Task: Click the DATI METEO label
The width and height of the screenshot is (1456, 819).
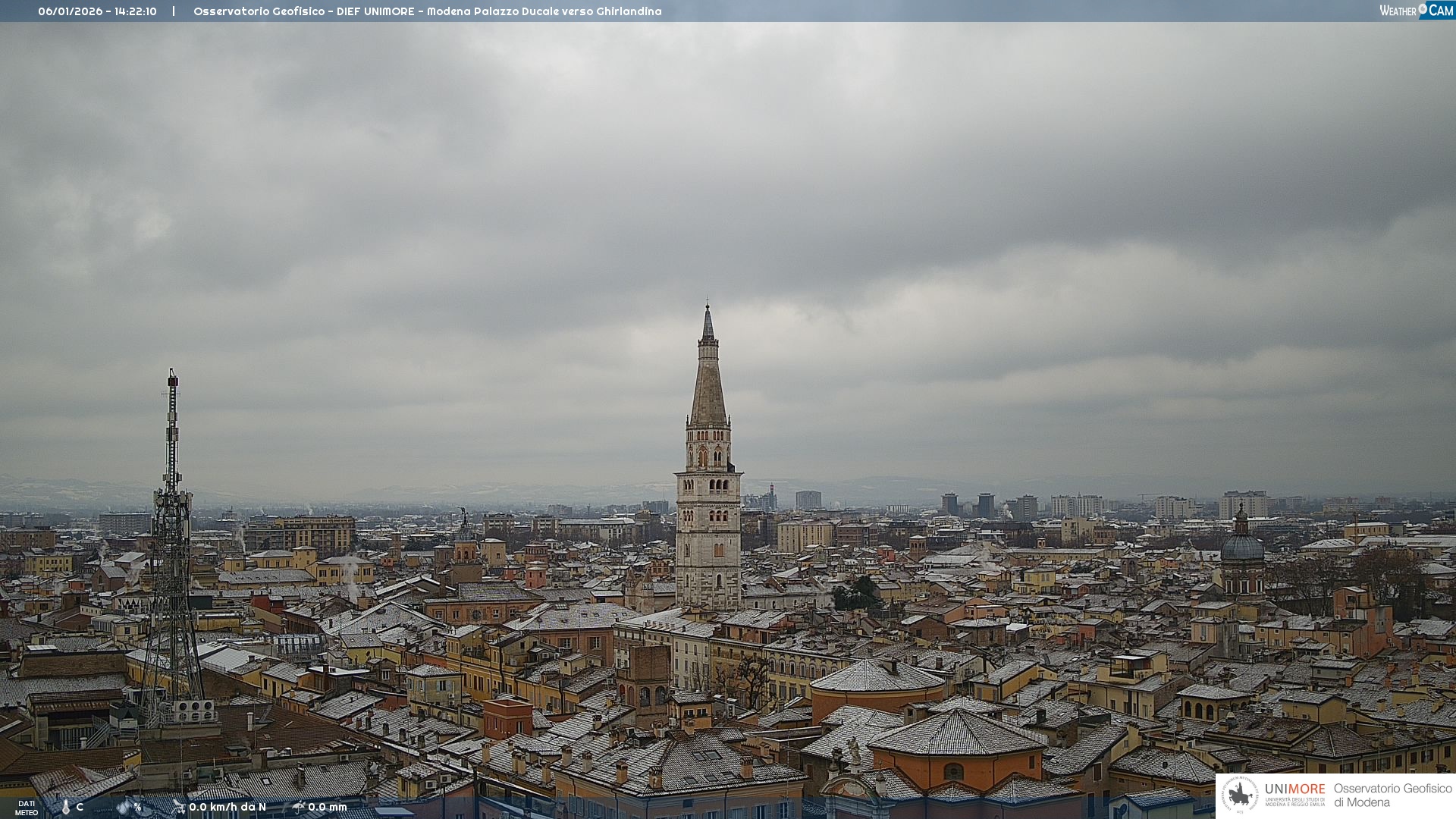Action: [x=27, y=808]
